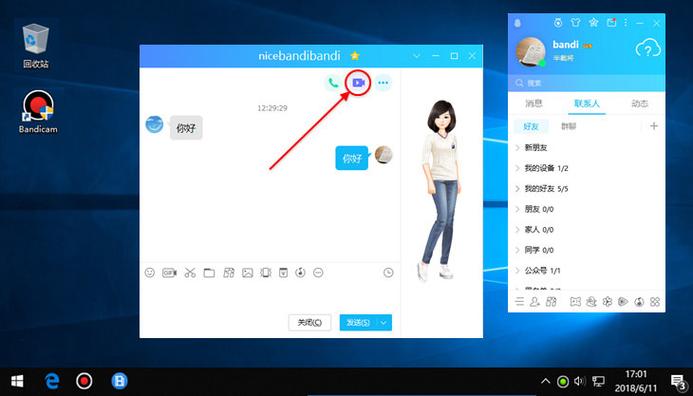The height and width of the screenshot is (396, 693).
Task: Open the QQ game controller icon
Action: pyautogui.click(x=575, y=301)
